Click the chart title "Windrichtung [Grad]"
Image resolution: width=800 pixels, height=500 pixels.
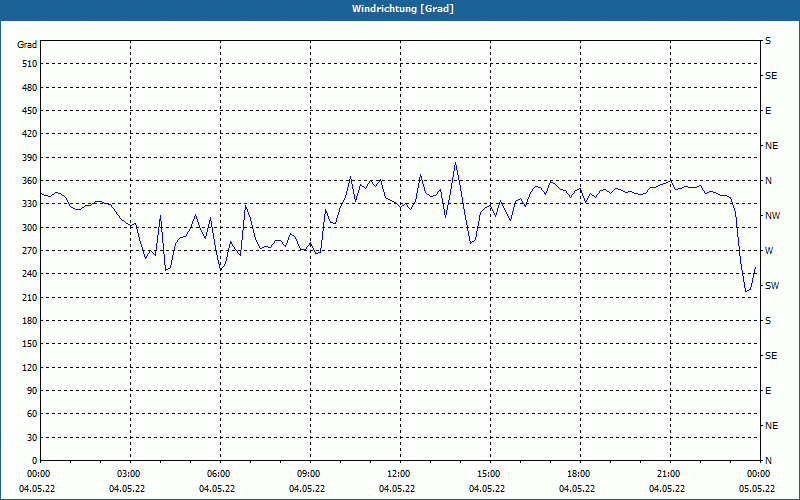pyautogui.click(x=403, y=9)
